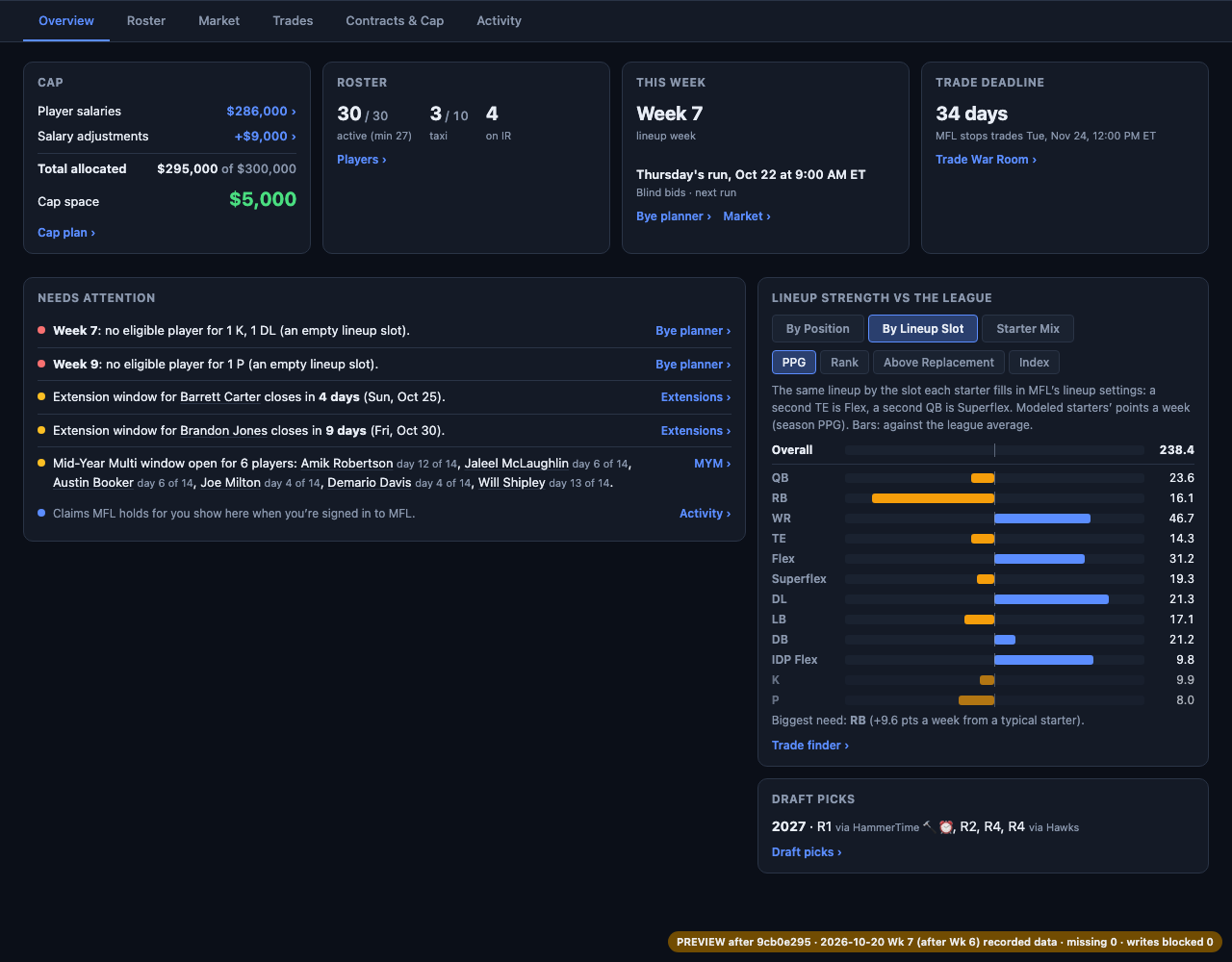Click the Joe Milton player name

coord(231,483)
